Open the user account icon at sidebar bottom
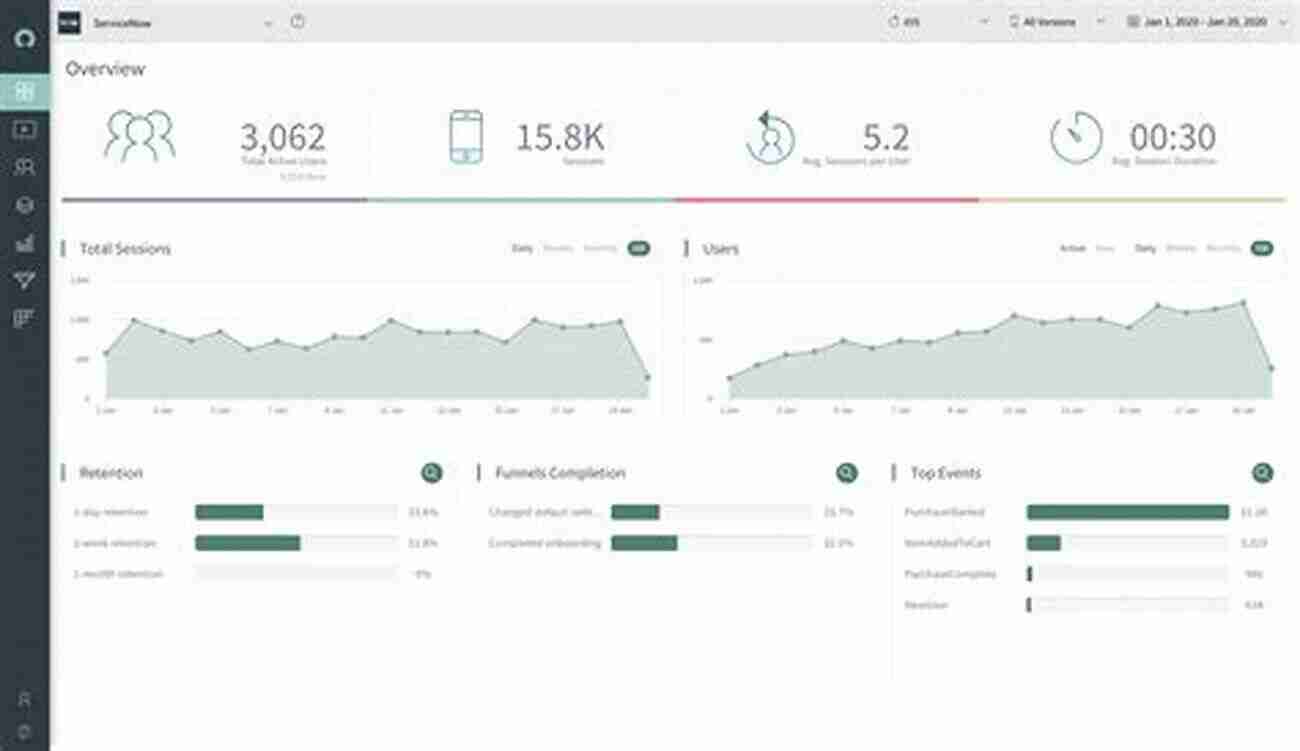This screenshot has width=1300, height=751. 25,698
